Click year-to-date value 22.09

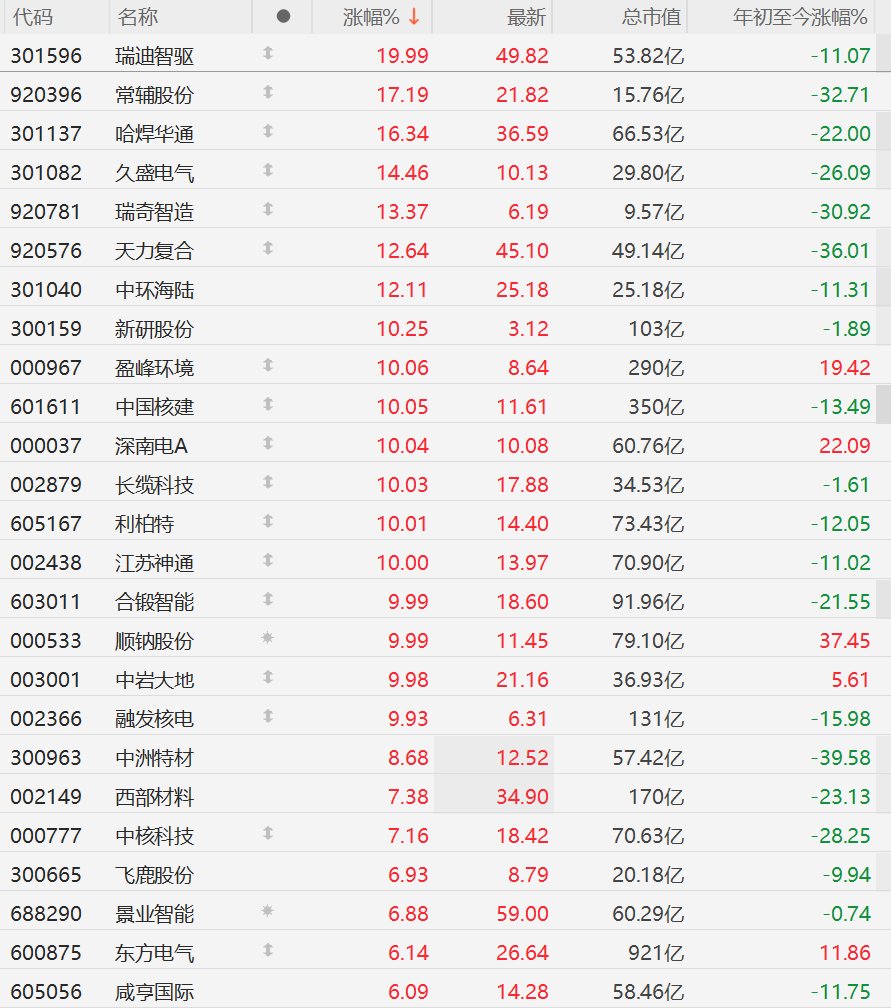point(845,446)
